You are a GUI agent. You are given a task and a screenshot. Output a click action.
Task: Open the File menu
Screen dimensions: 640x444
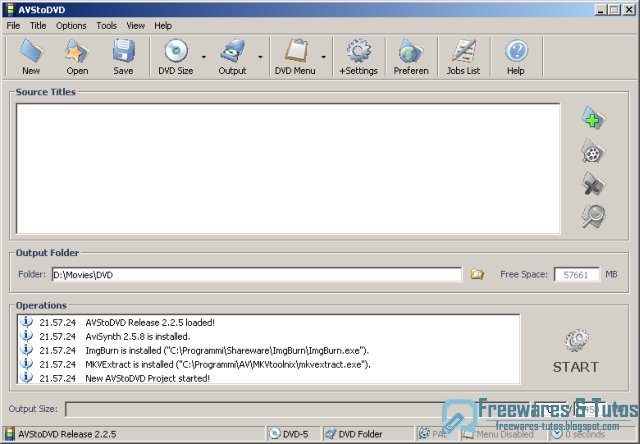pos(13,26)
